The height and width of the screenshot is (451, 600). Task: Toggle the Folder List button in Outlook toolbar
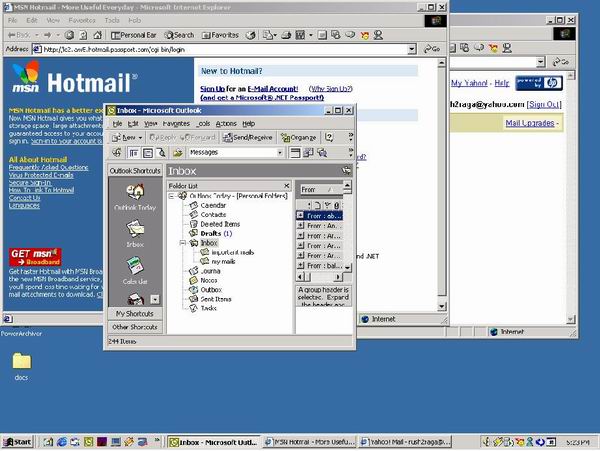[133, 153]
